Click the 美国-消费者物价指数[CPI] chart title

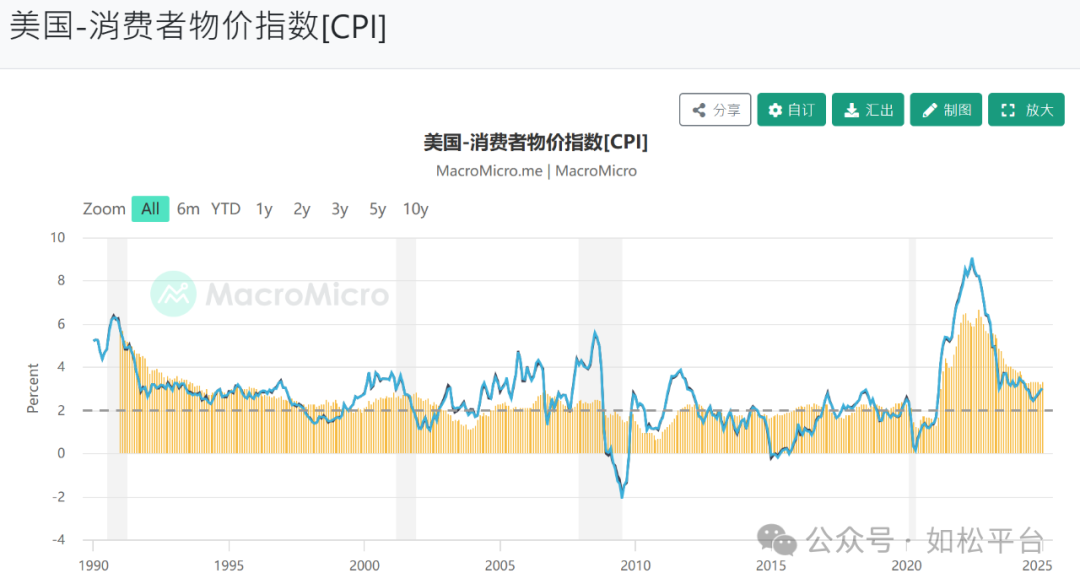535,143
